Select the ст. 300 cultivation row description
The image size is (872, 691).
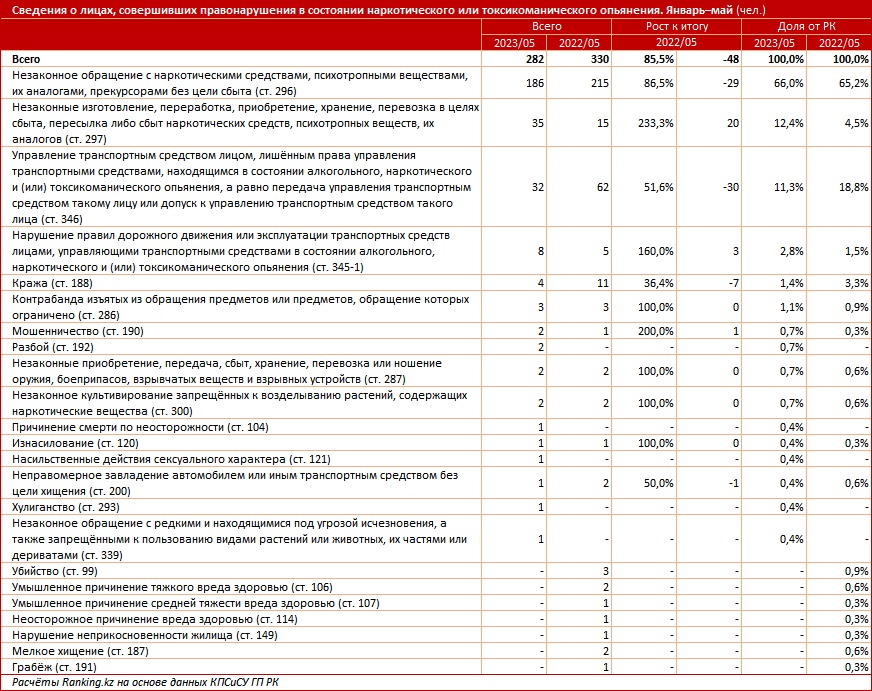pos(240,403)
